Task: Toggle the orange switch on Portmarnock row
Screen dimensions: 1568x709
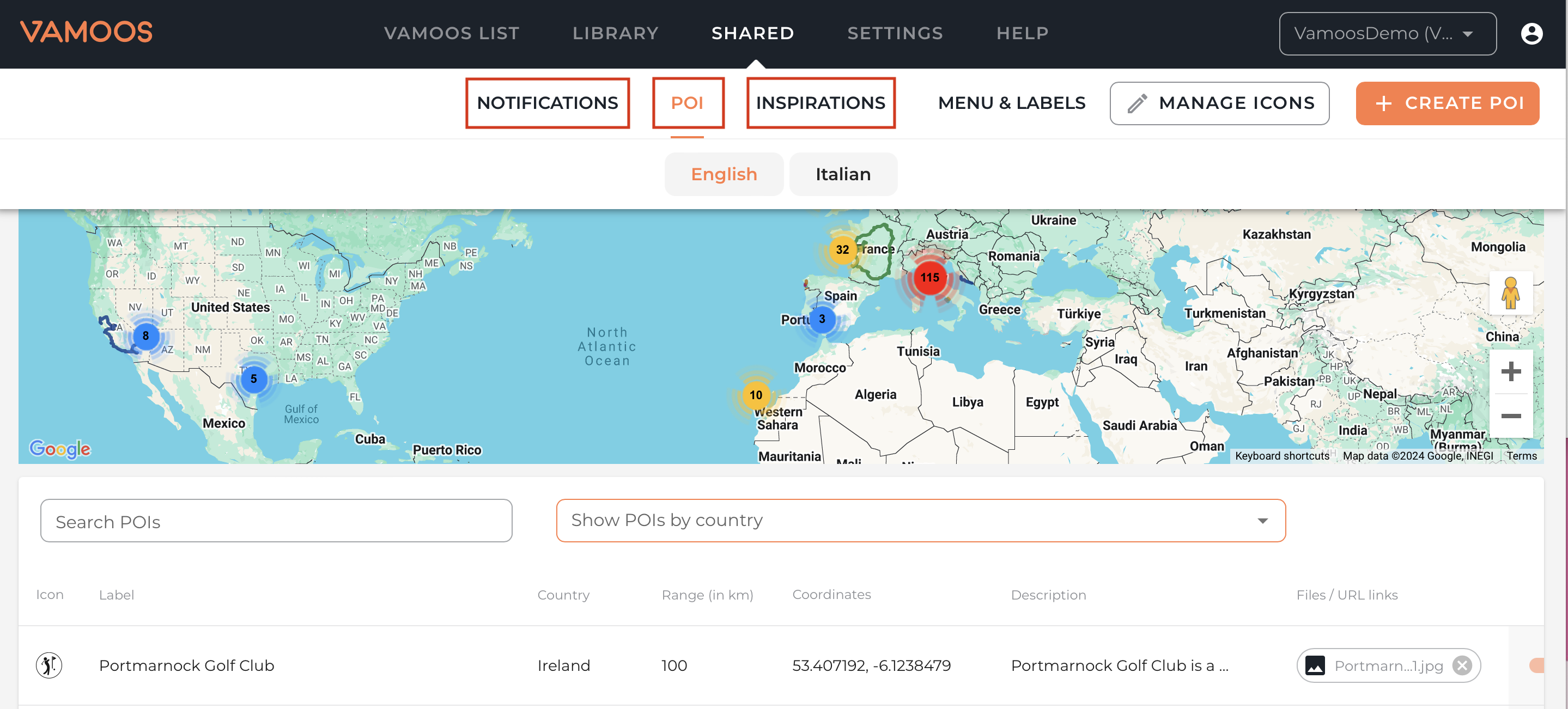Action: click(1536, 665)
